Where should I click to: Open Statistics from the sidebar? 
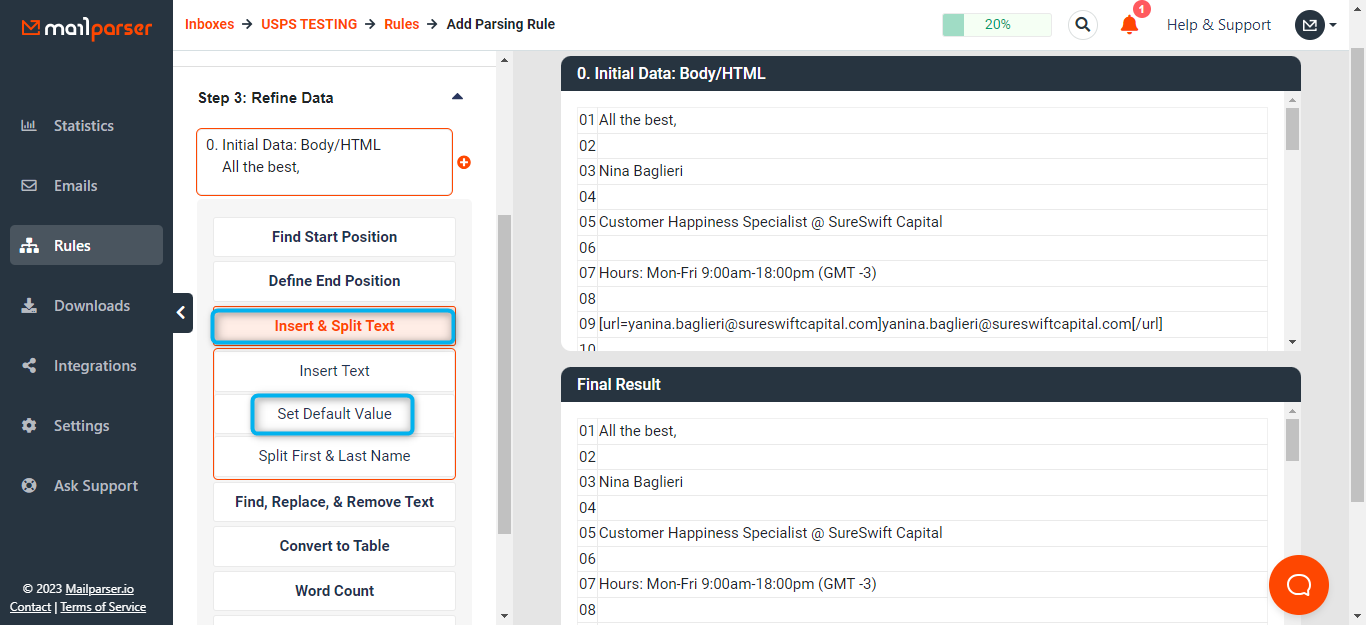pyautogui.click(x=83, y=125)
